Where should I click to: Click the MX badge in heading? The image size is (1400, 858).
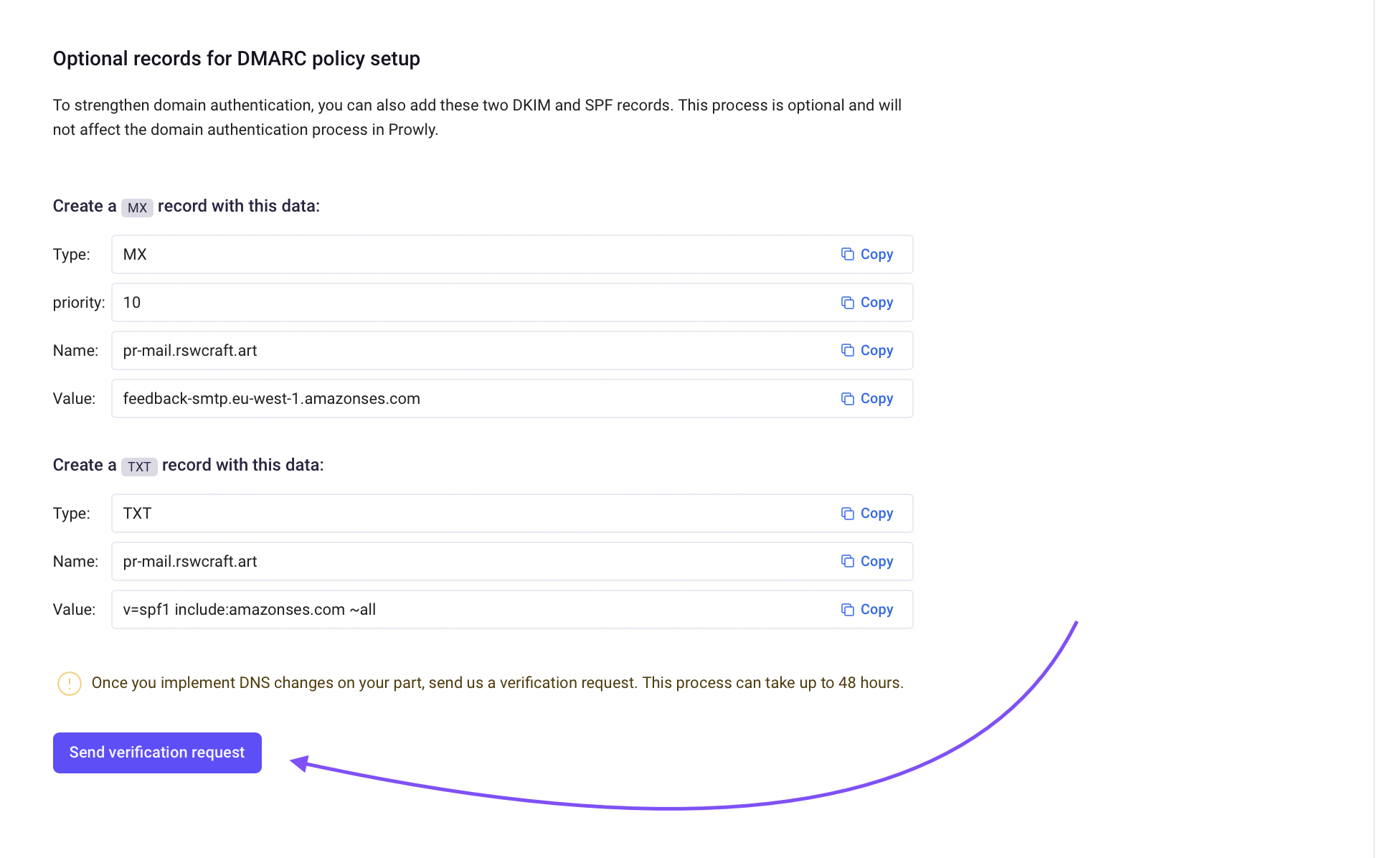coord(137,208)
